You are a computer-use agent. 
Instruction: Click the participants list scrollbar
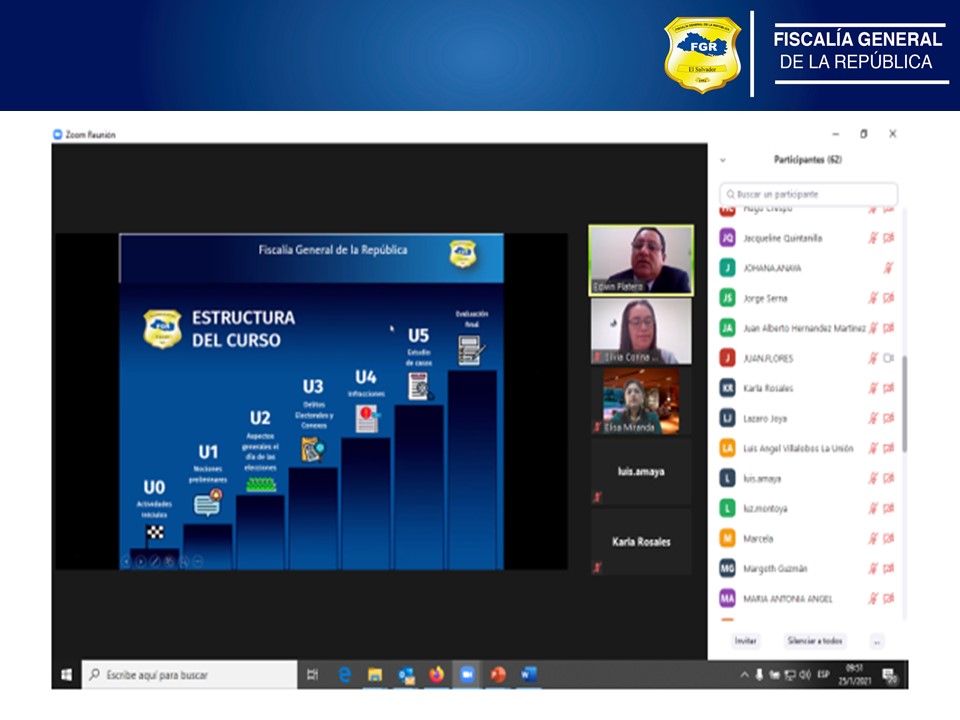pos(904,402)
